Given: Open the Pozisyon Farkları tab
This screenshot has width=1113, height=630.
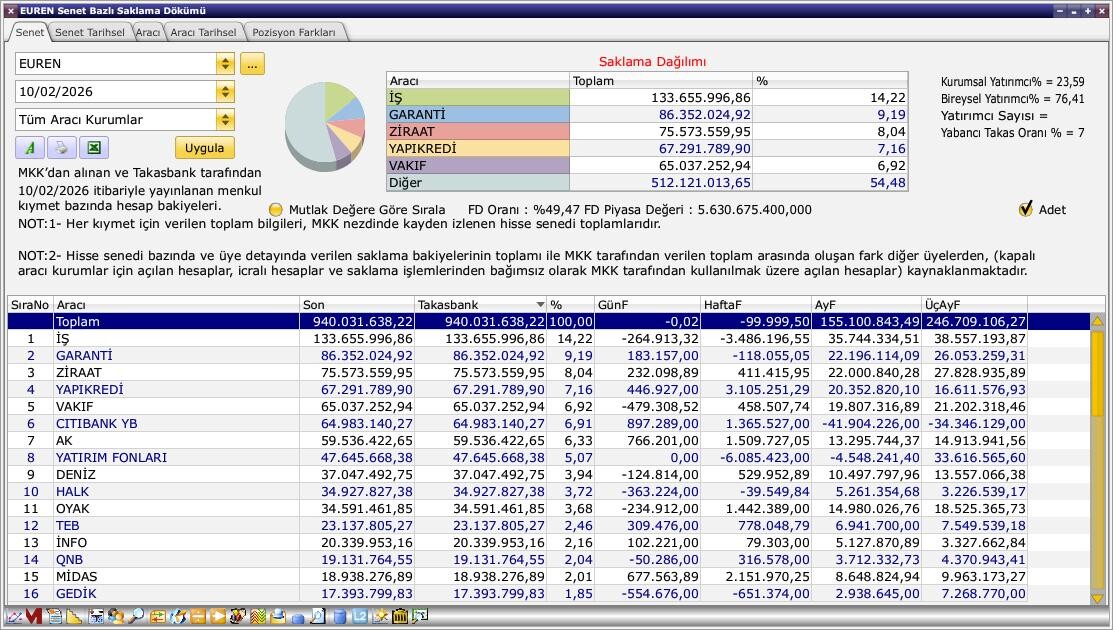Looking at the screenshot, I should (294, 32).
